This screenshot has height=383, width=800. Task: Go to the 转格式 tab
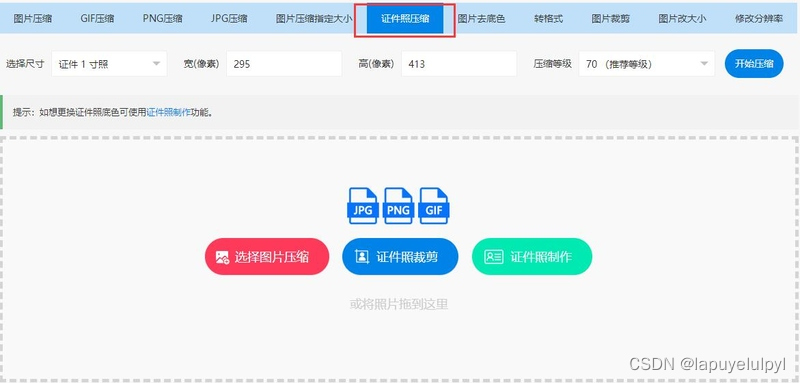click(x=548, y=19)
